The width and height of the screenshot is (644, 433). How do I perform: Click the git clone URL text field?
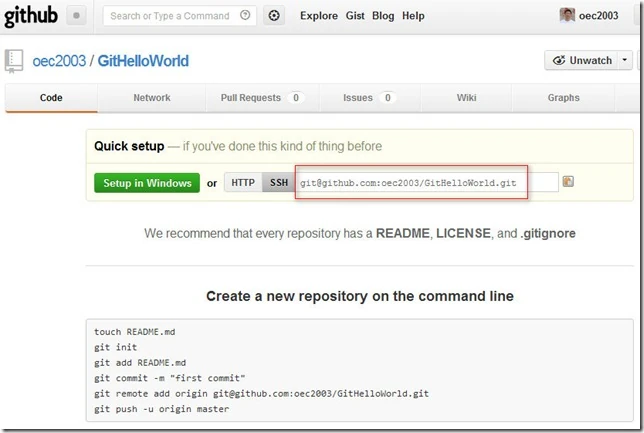pyautogui.click(x=427, y=182)
